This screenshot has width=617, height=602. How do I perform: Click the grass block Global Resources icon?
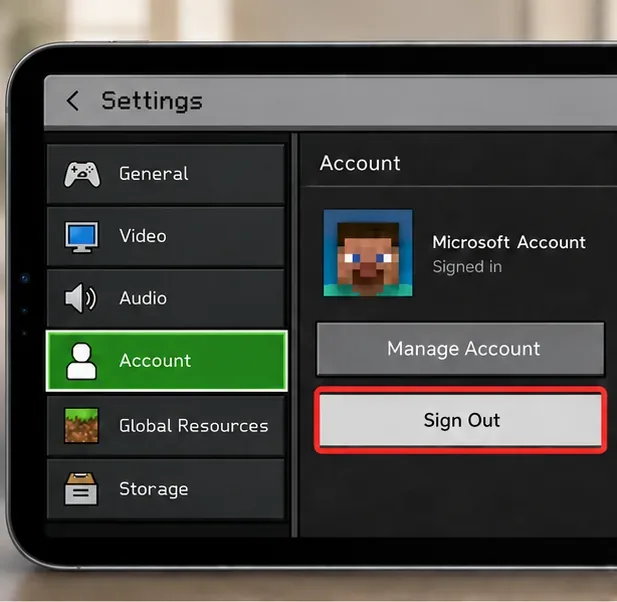coord(81,426)
